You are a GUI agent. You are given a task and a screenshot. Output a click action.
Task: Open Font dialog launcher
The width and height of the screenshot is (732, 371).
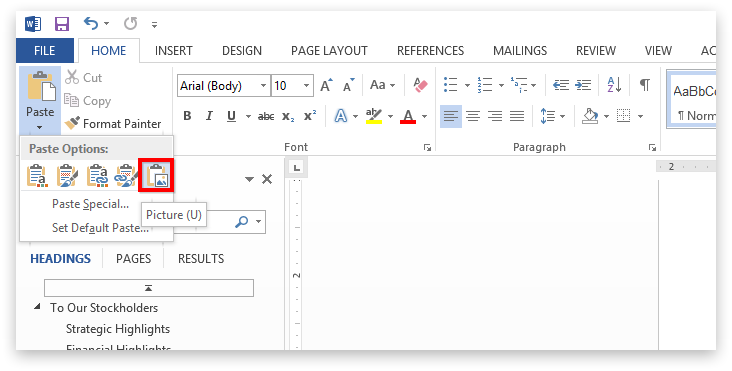click(x=427, y=147)
